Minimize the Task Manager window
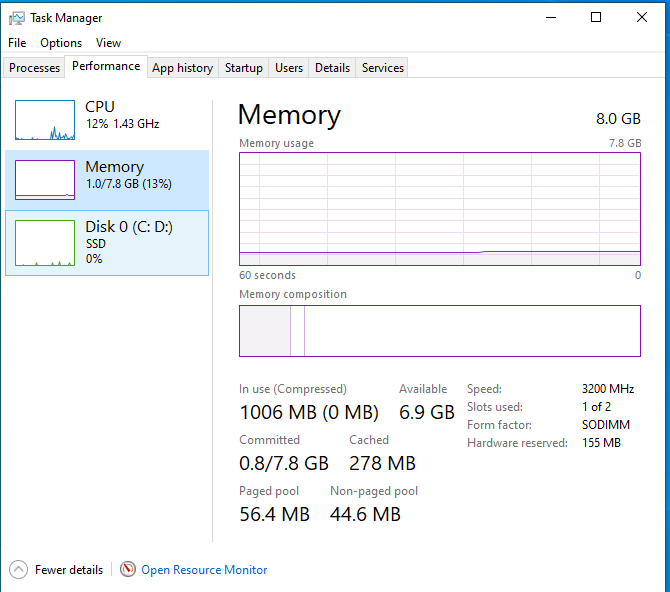The width and height of the screenshot is (670, 592). click(x=551, y=18)
